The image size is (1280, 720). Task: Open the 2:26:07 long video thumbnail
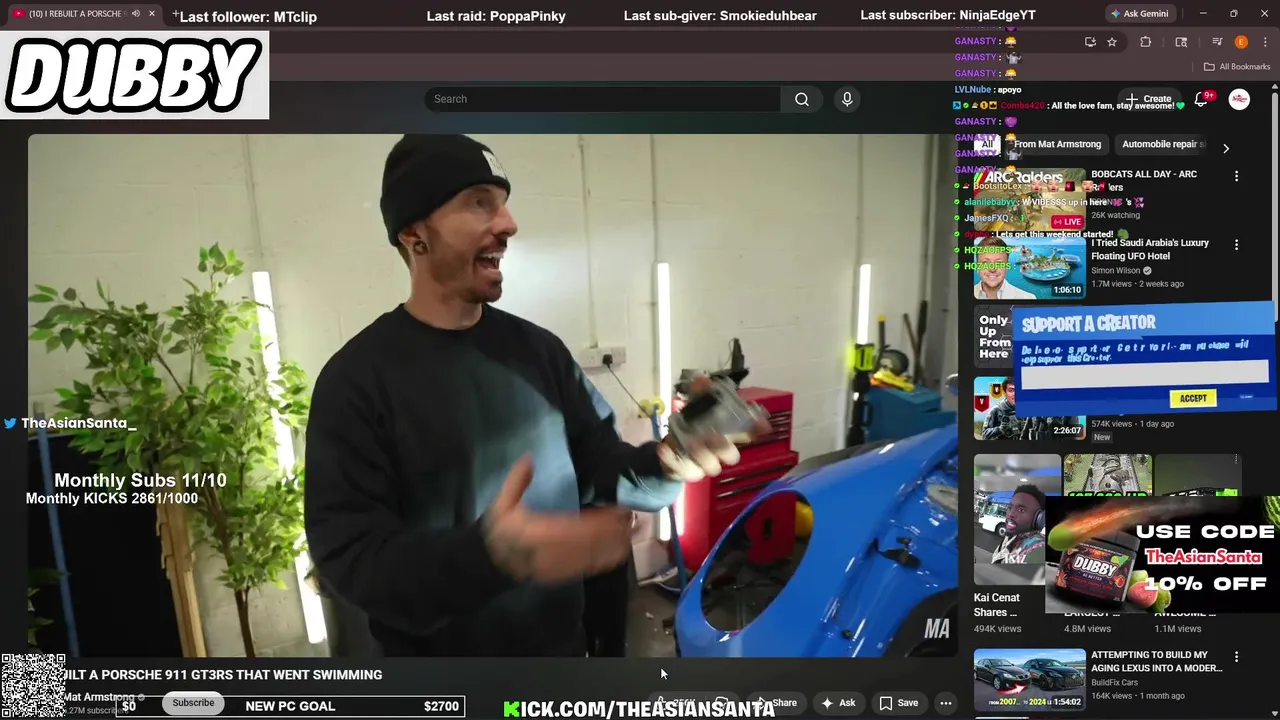[1029, 408]
